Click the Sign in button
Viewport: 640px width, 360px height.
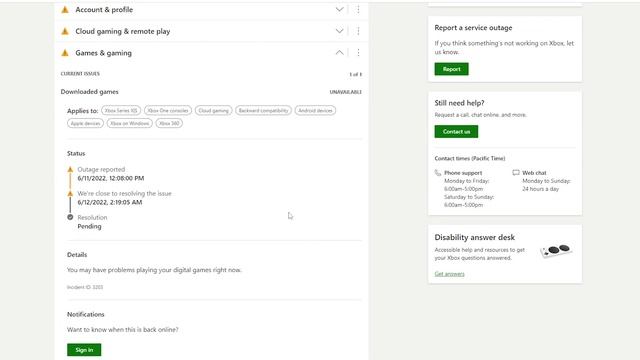[84, 350]
